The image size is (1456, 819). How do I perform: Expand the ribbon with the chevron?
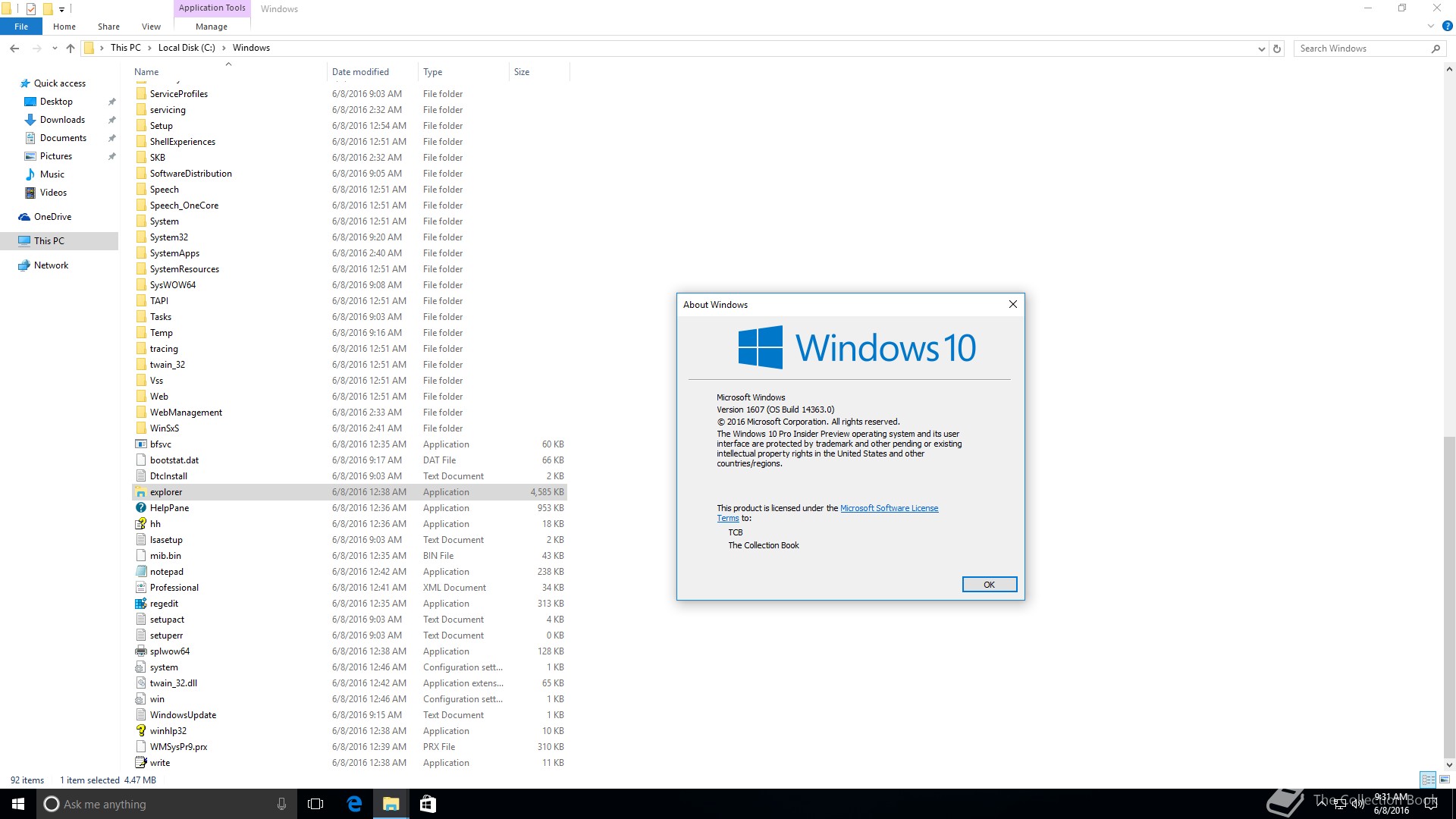tap(1431, 26)
